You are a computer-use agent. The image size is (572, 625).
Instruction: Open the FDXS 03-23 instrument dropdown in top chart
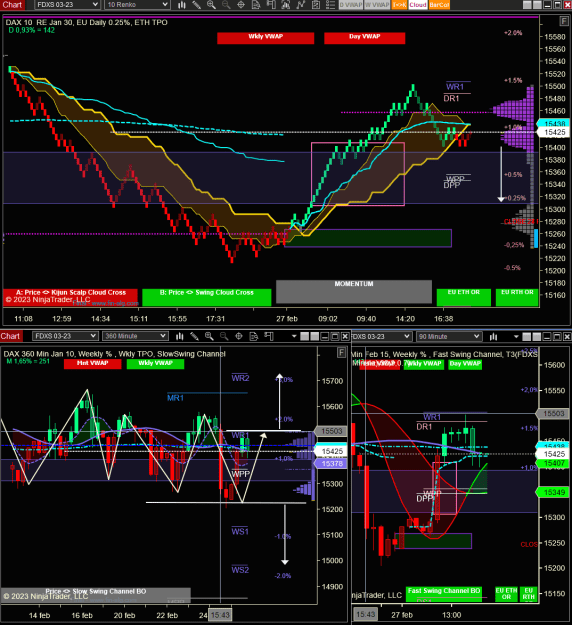click(x=67, y=5)
